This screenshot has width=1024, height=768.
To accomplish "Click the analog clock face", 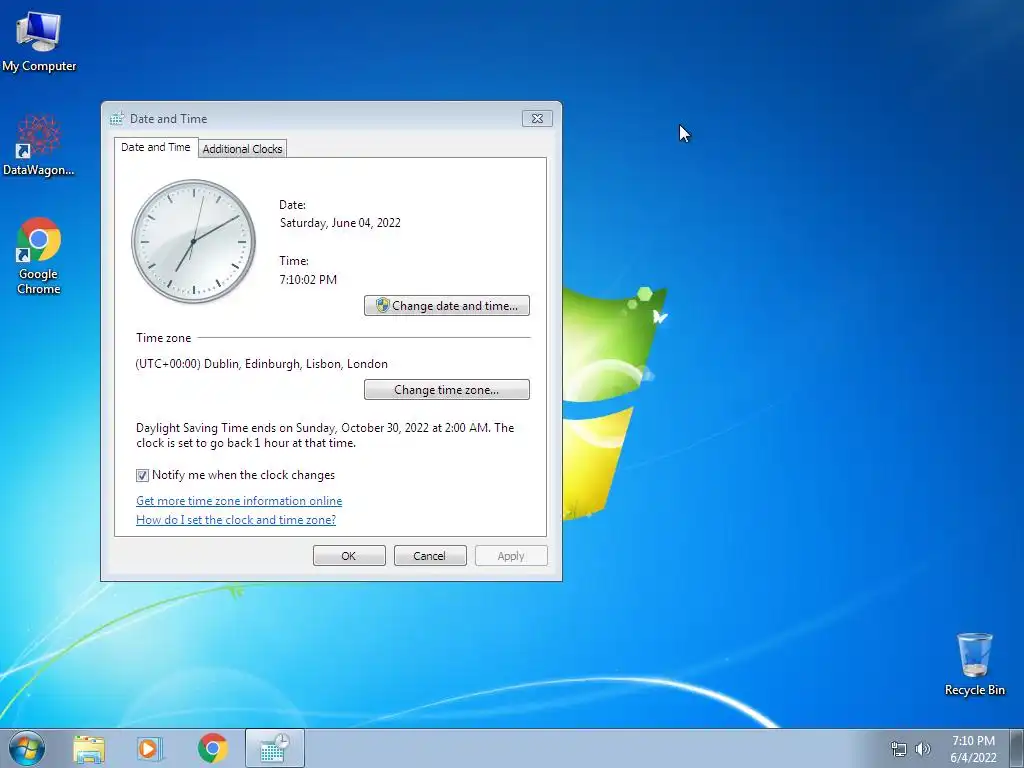I will pos(193,242).
